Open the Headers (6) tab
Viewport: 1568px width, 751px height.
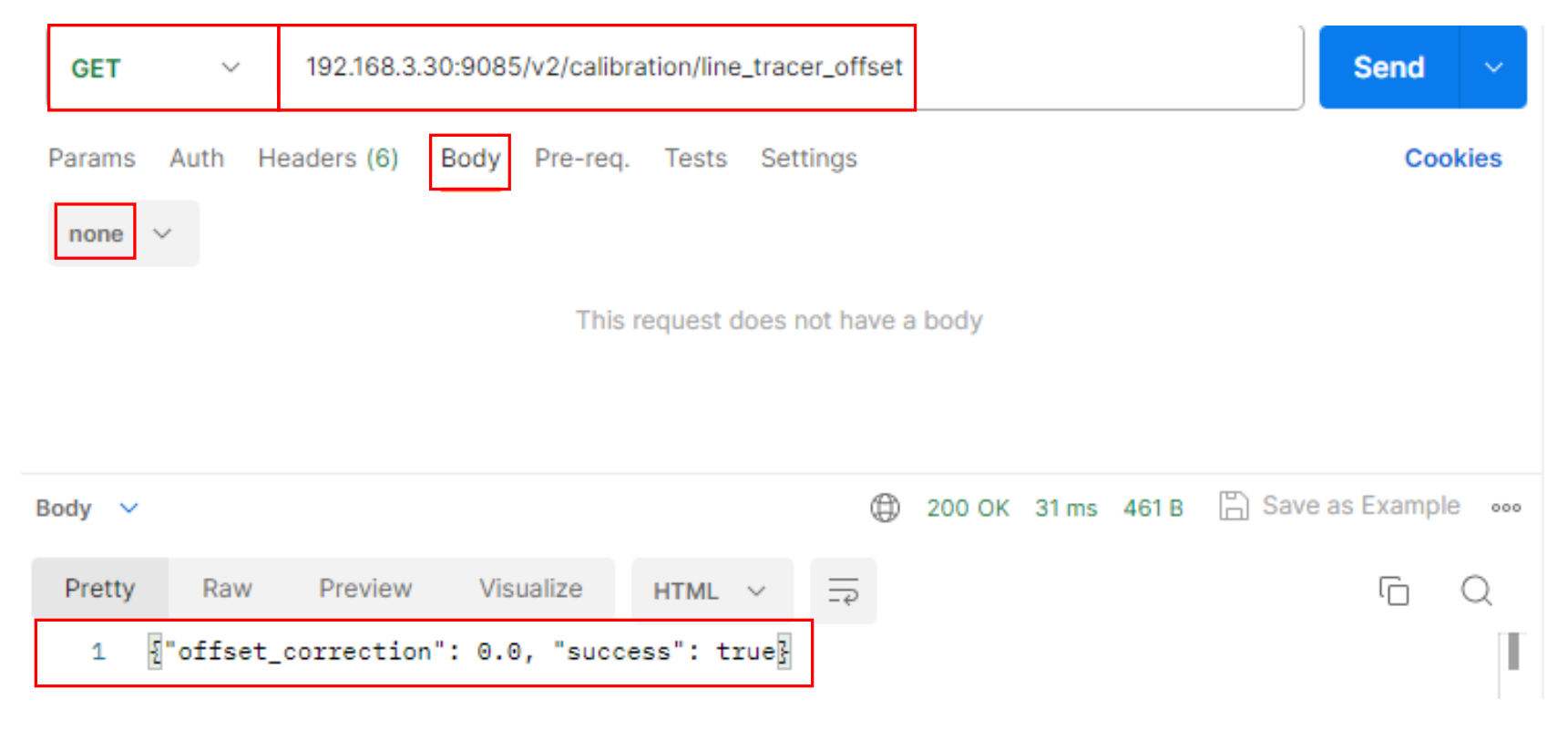click(x=328, y=159)
